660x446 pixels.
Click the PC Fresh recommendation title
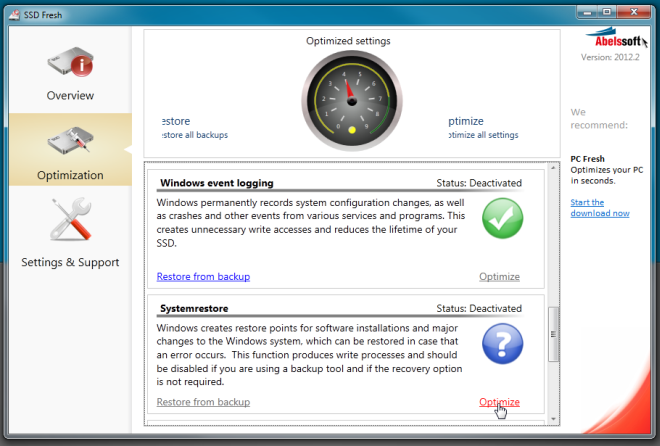click(588, 159)
